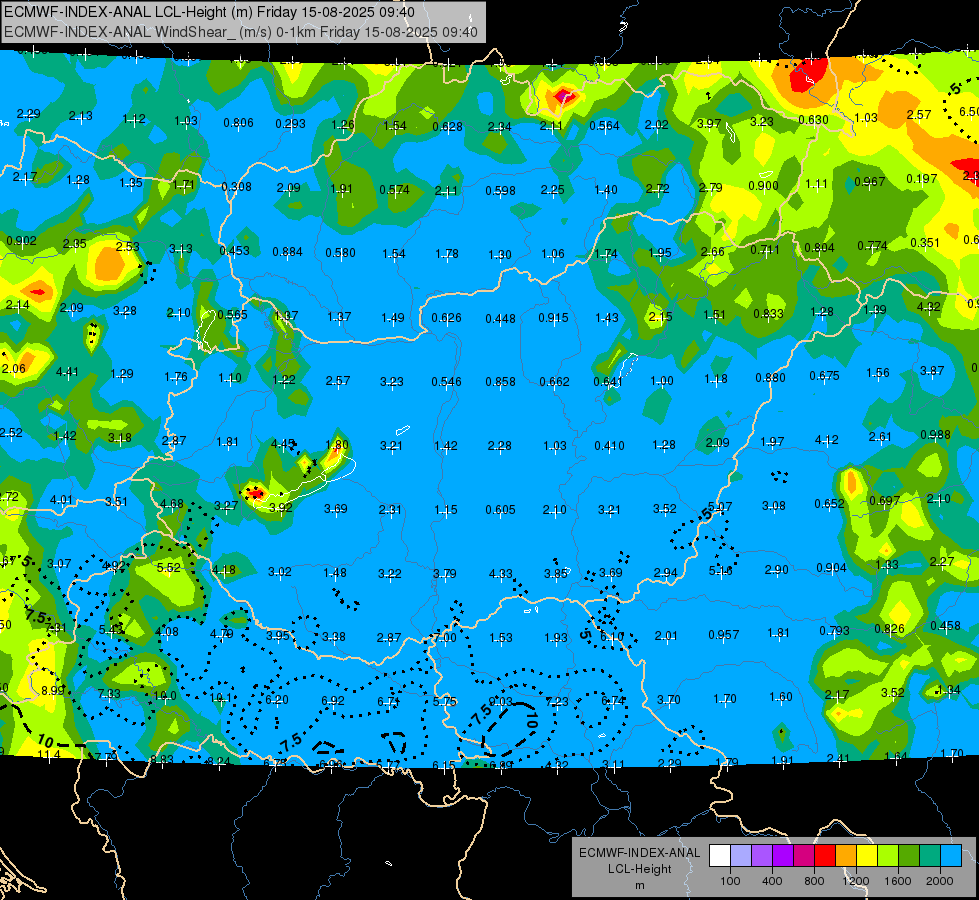Screen dimensions: 979x900
Task: Click the lime-green legend color swatch
Action: 887,856
